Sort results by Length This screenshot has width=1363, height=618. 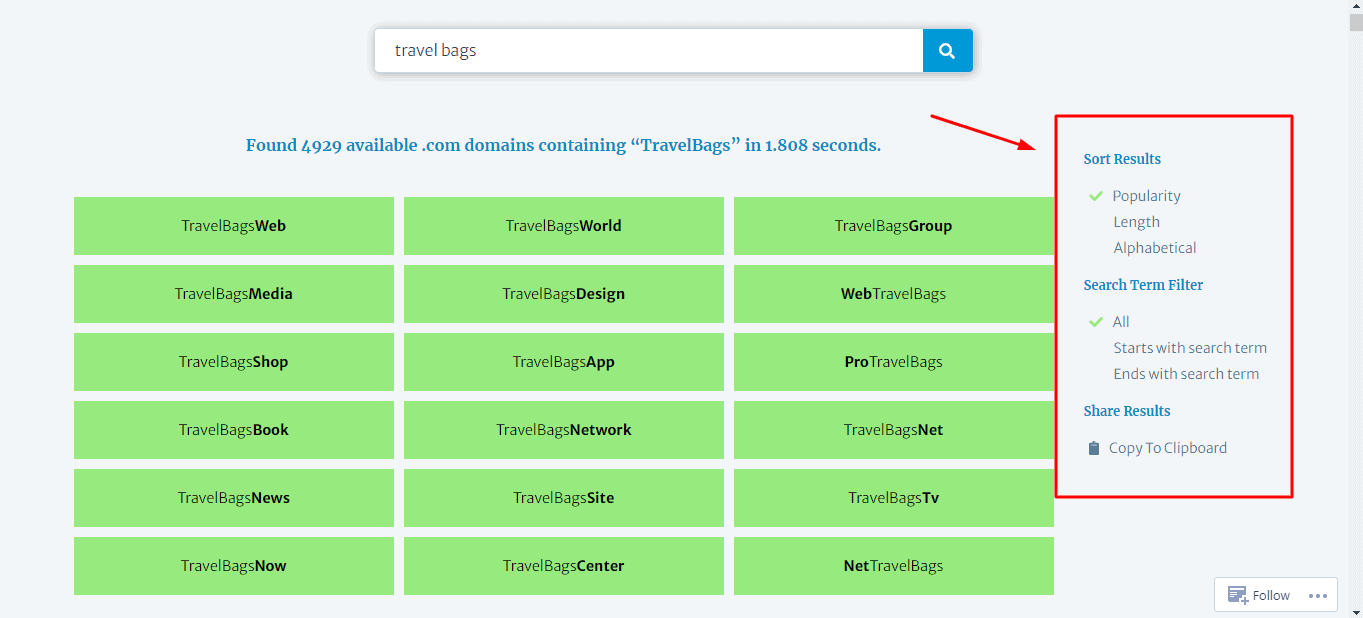pos(1136,222)
